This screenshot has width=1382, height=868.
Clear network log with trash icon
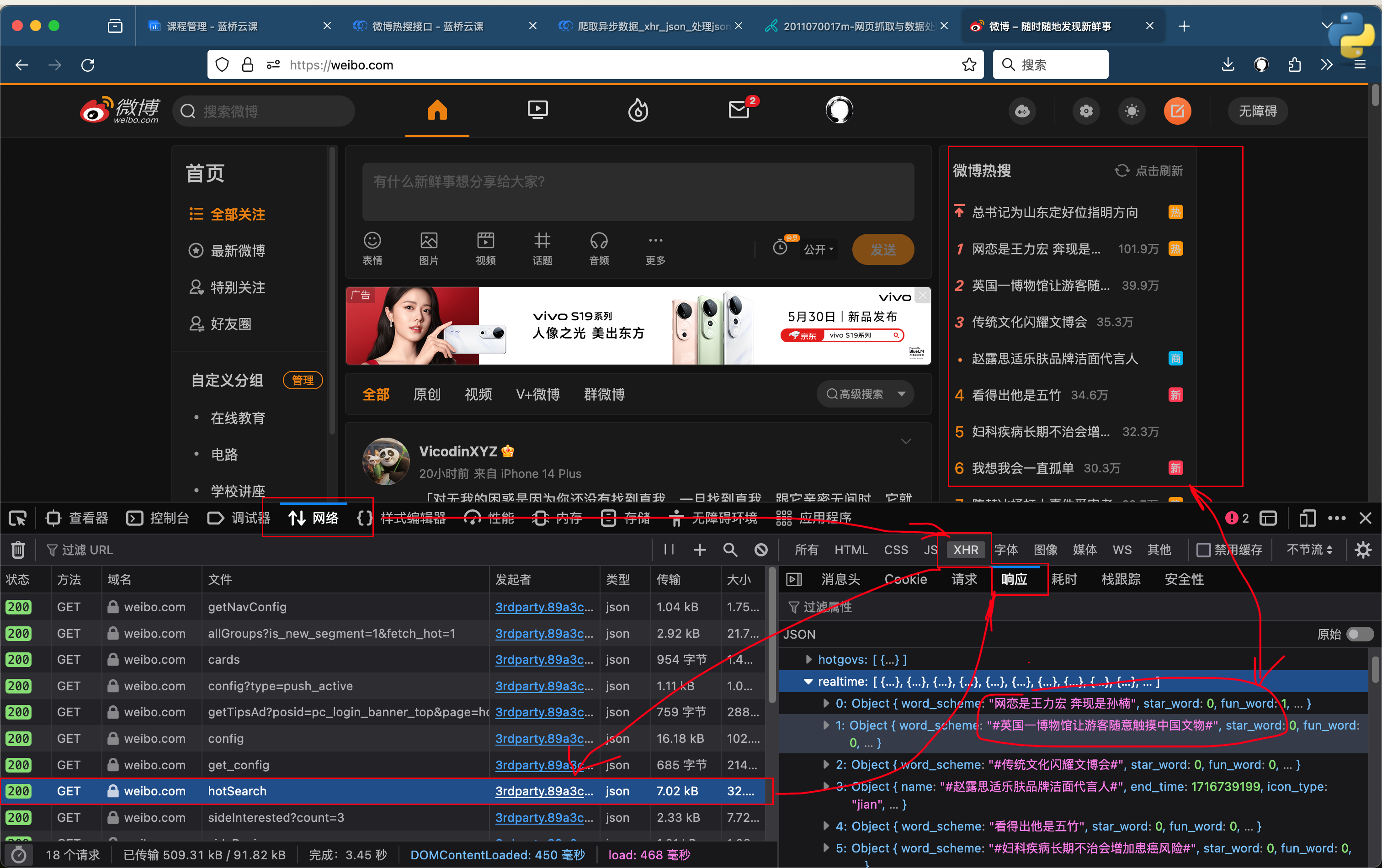click(18, 550)
